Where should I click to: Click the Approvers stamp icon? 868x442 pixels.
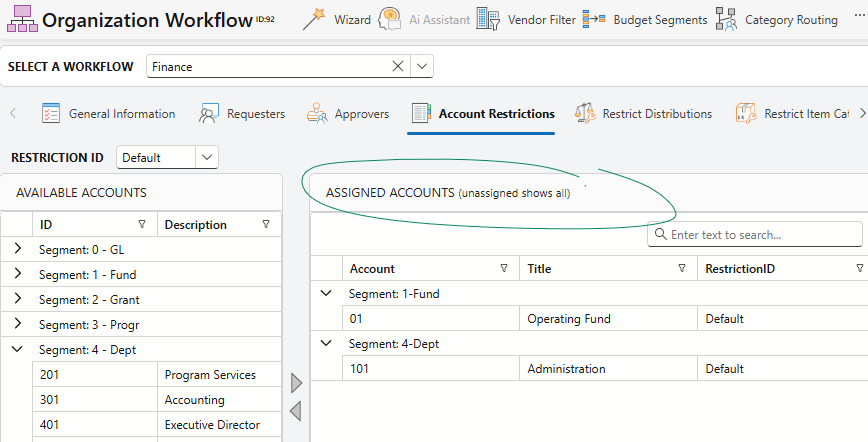(317, 114)
